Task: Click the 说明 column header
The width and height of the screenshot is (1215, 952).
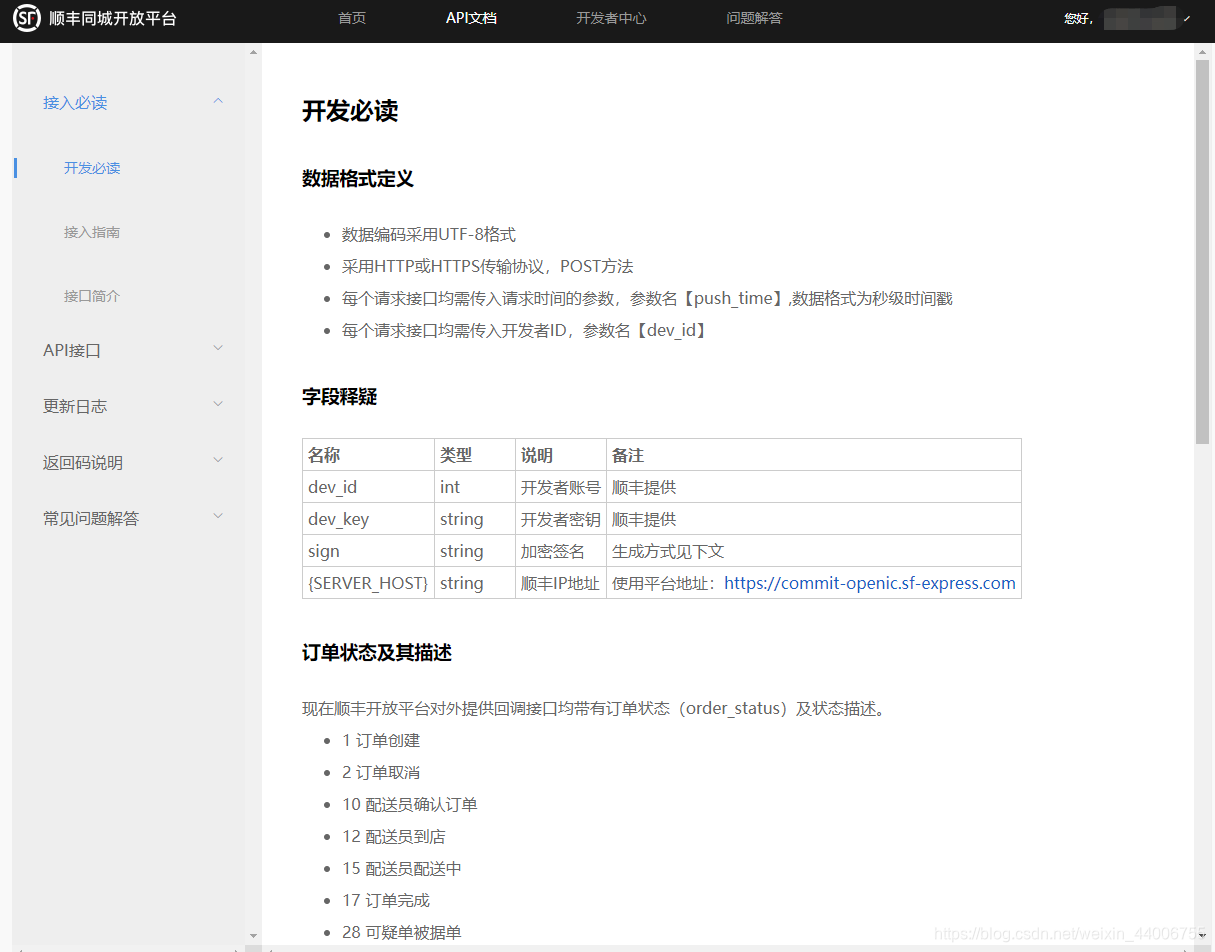Action: (x=561, y=455)
